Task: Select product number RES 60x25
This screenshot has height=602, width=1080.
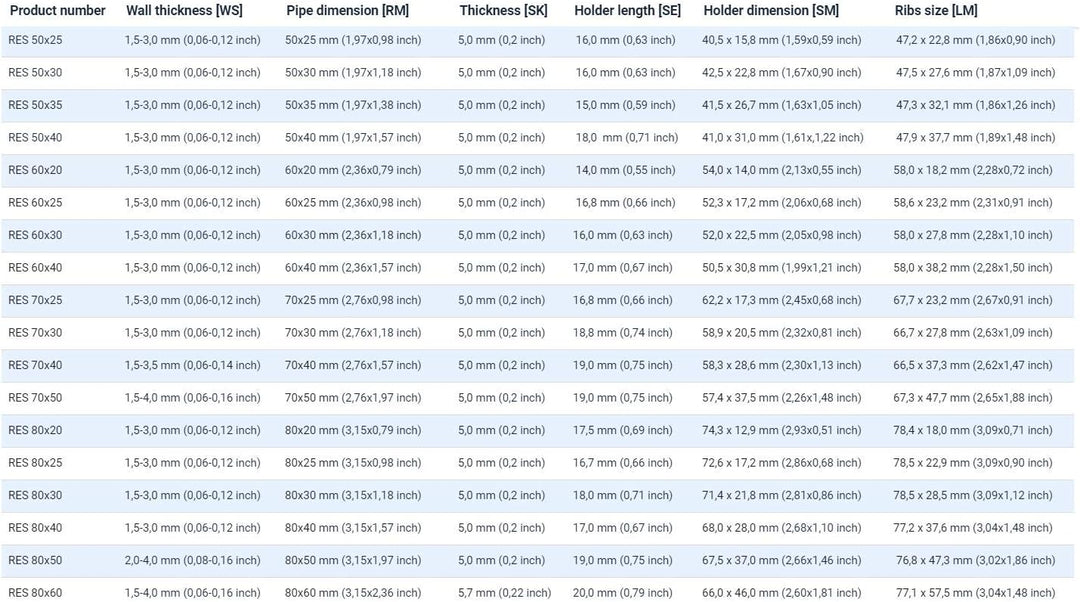Action: [35, 203]
